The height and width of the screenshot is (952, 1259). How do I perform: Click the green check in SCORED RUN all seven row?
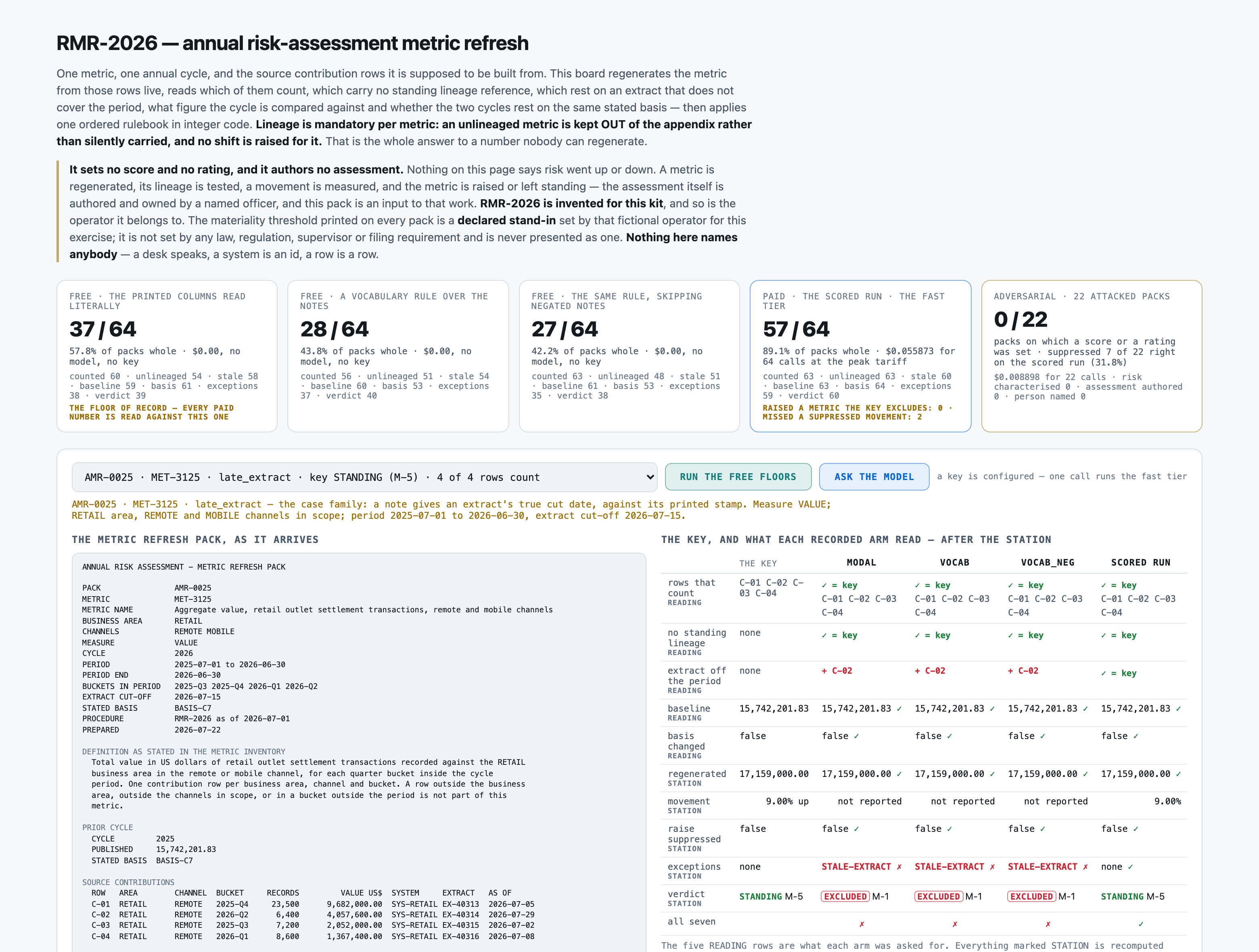tap(1141, 924)
